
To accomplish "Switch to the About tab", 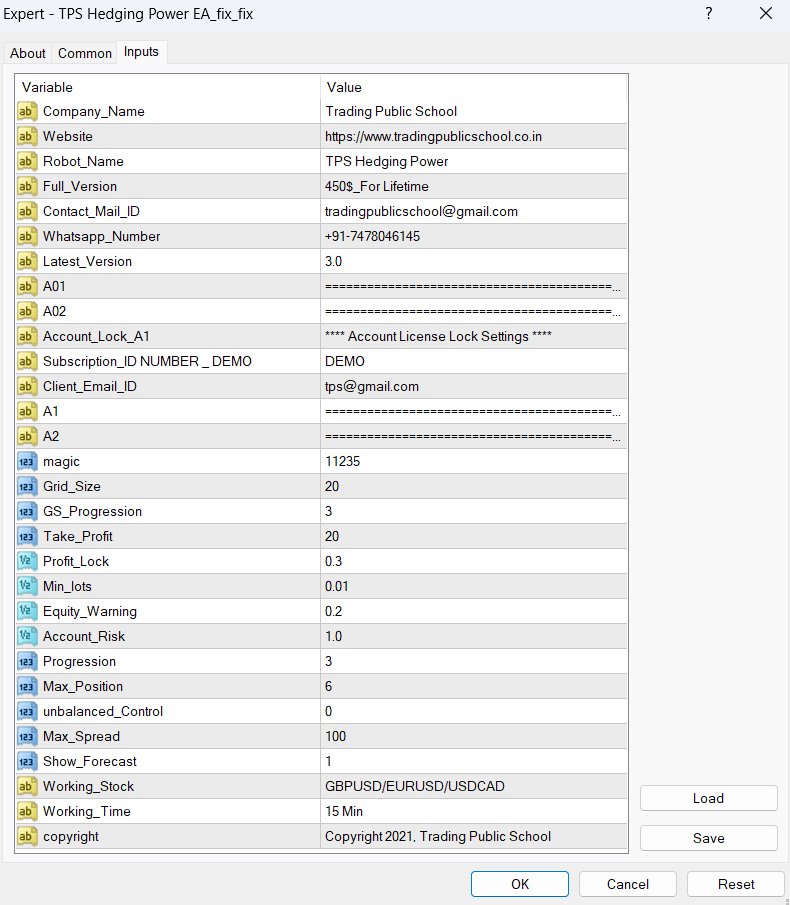I will point(28,53).
